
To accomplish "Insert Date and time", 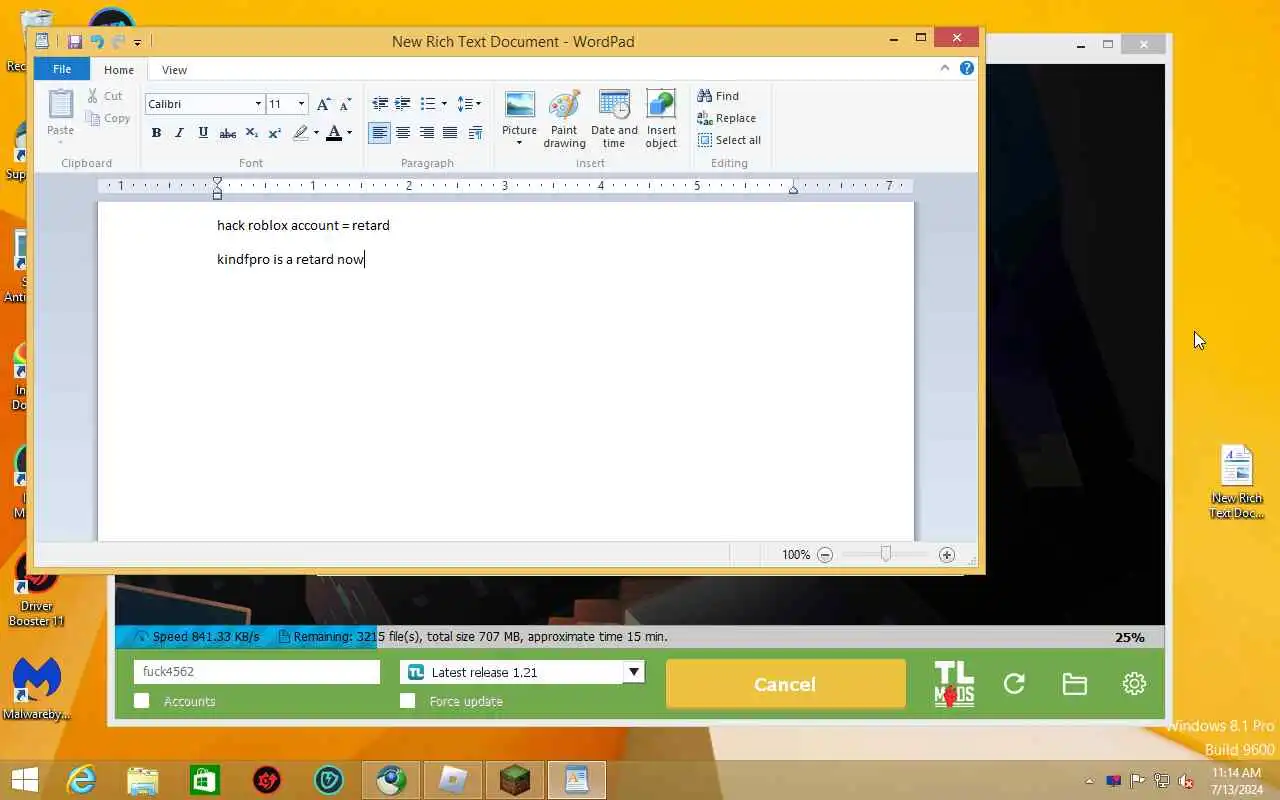I will [x=614, y=119].
